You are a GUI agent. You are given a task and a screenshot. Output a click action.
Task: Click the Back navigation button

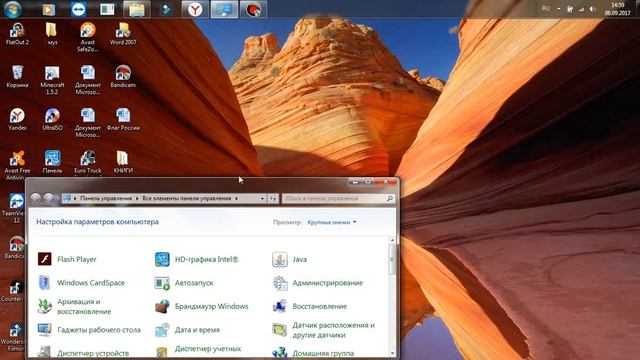pos(36,198)
